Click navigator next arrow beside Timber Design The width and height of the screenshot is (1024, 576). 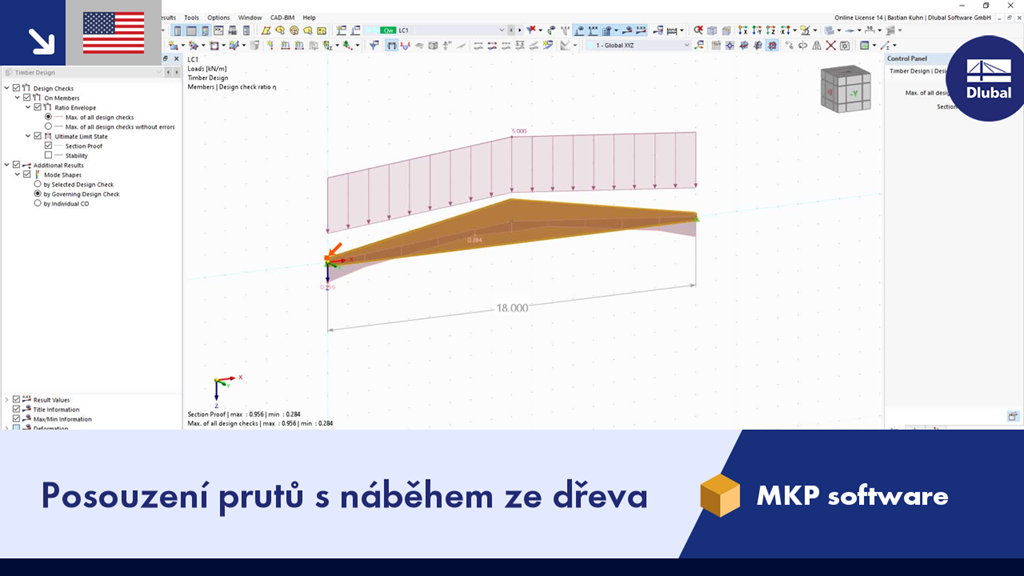(x=176, y=72)
